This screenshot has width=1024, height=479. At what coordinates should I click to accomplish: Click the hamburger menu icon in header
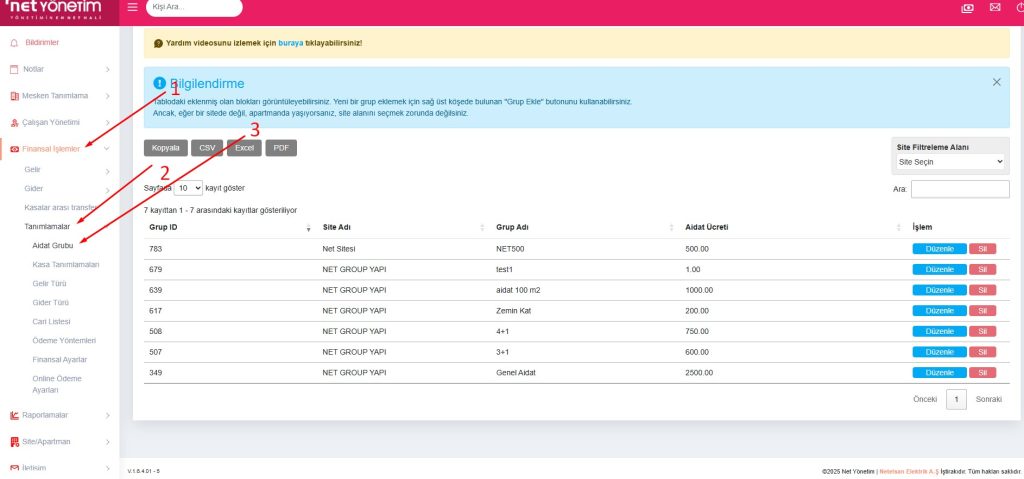pyautogui.click(x=133, y=8)
